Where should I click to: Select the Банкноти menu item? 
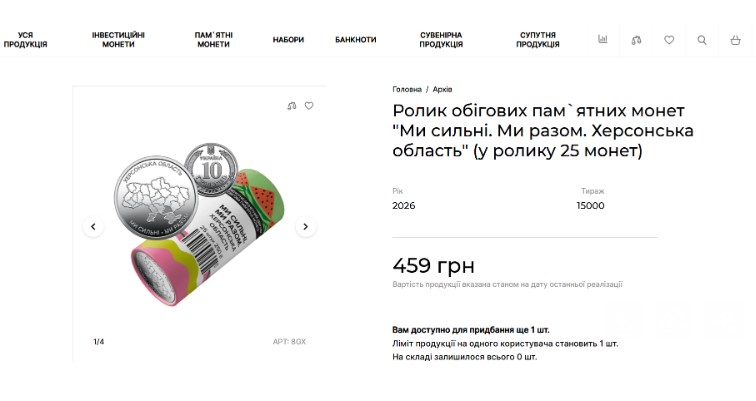[x=356, y=40]
